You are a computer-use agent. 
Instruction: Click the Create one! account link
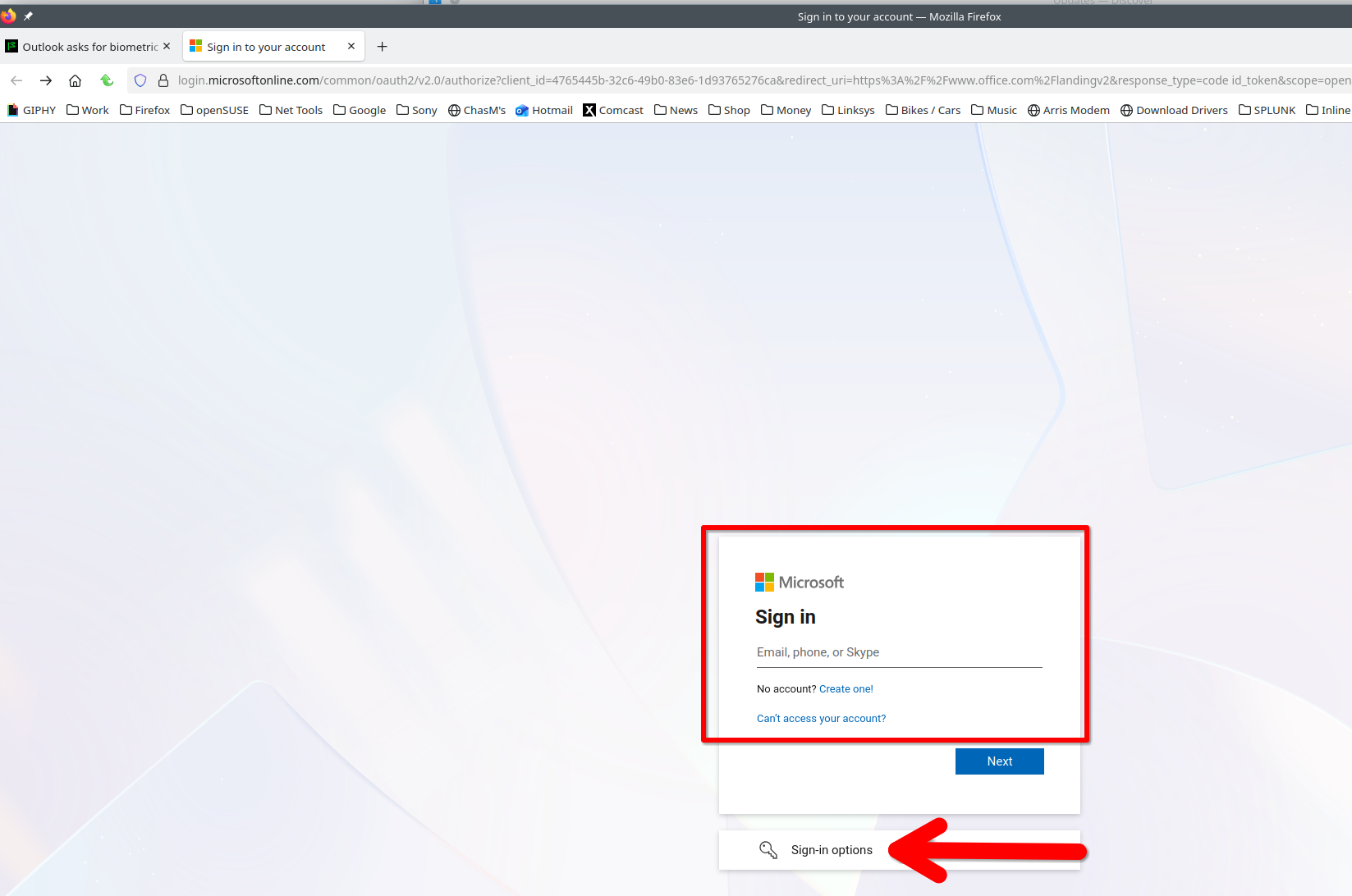pos(846,689)
